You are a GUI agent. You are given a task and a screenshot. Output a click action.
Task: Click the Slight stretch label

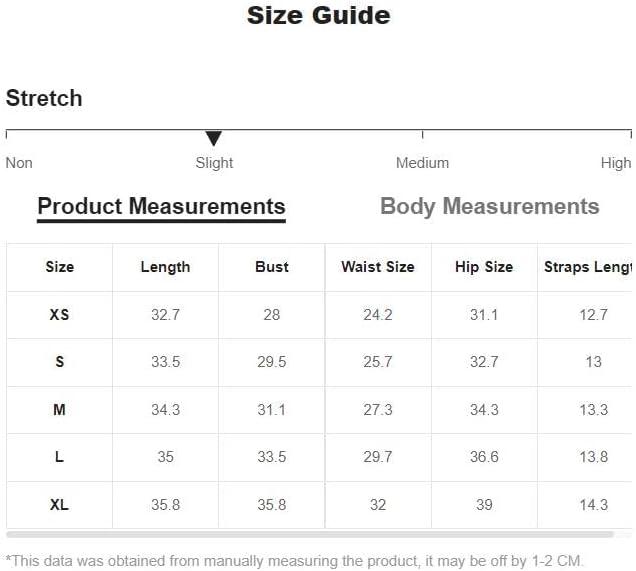pos(214,163)
